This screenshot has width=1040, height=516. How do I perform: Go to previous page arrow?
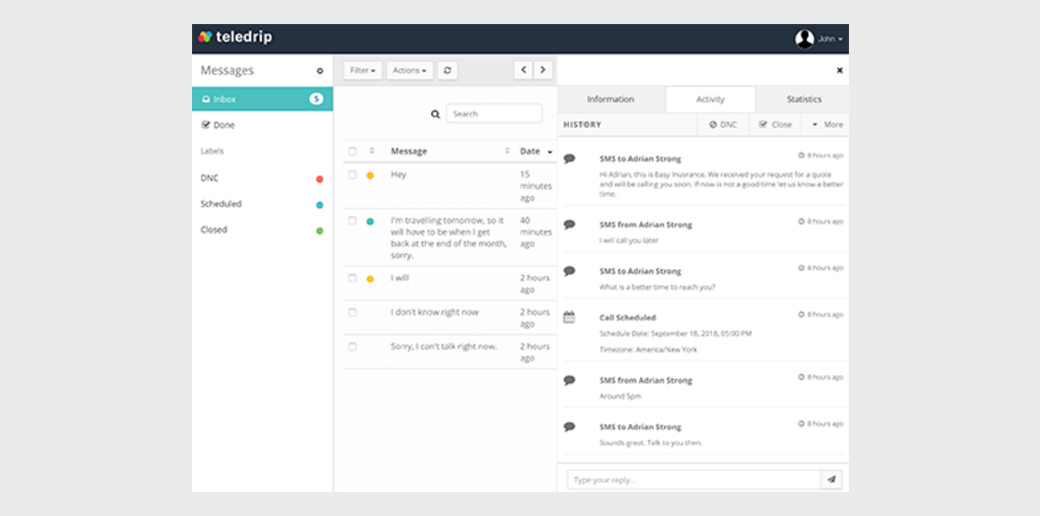(523, 70)
